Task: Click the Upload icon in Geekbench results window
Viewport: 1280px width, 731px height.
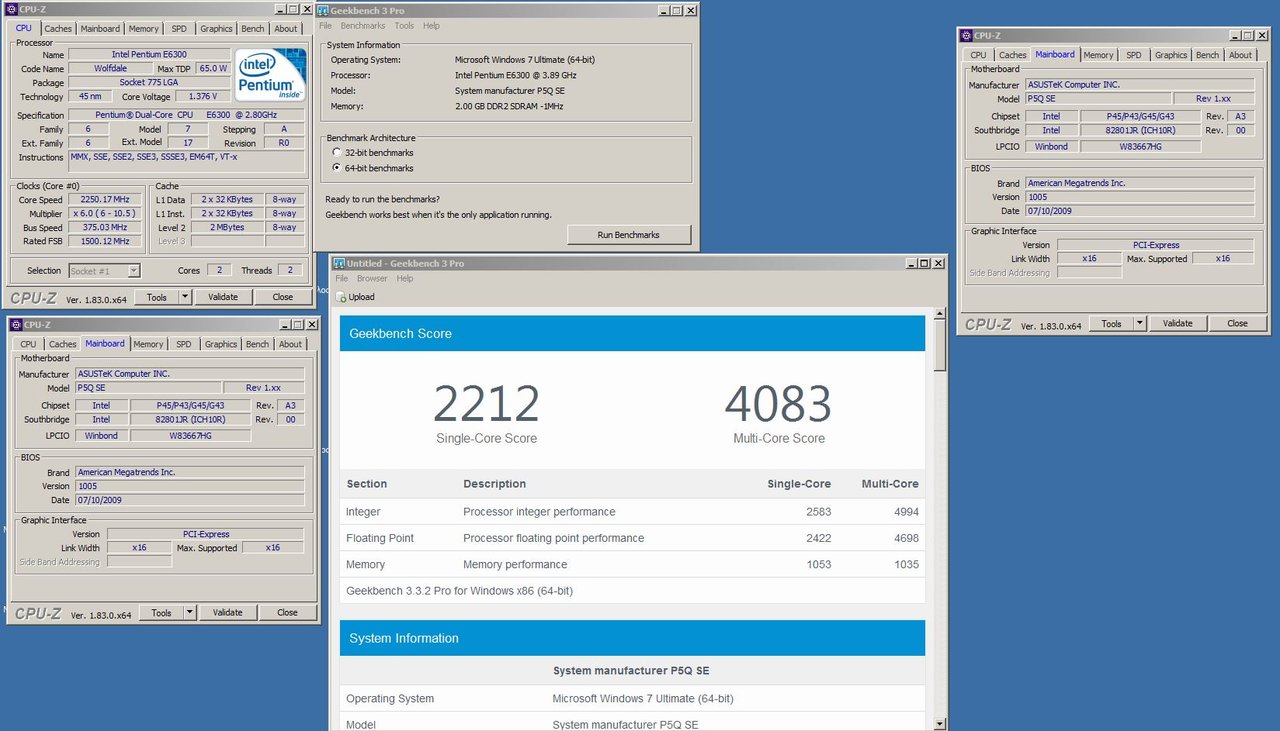Action: (x=341, y=297)
